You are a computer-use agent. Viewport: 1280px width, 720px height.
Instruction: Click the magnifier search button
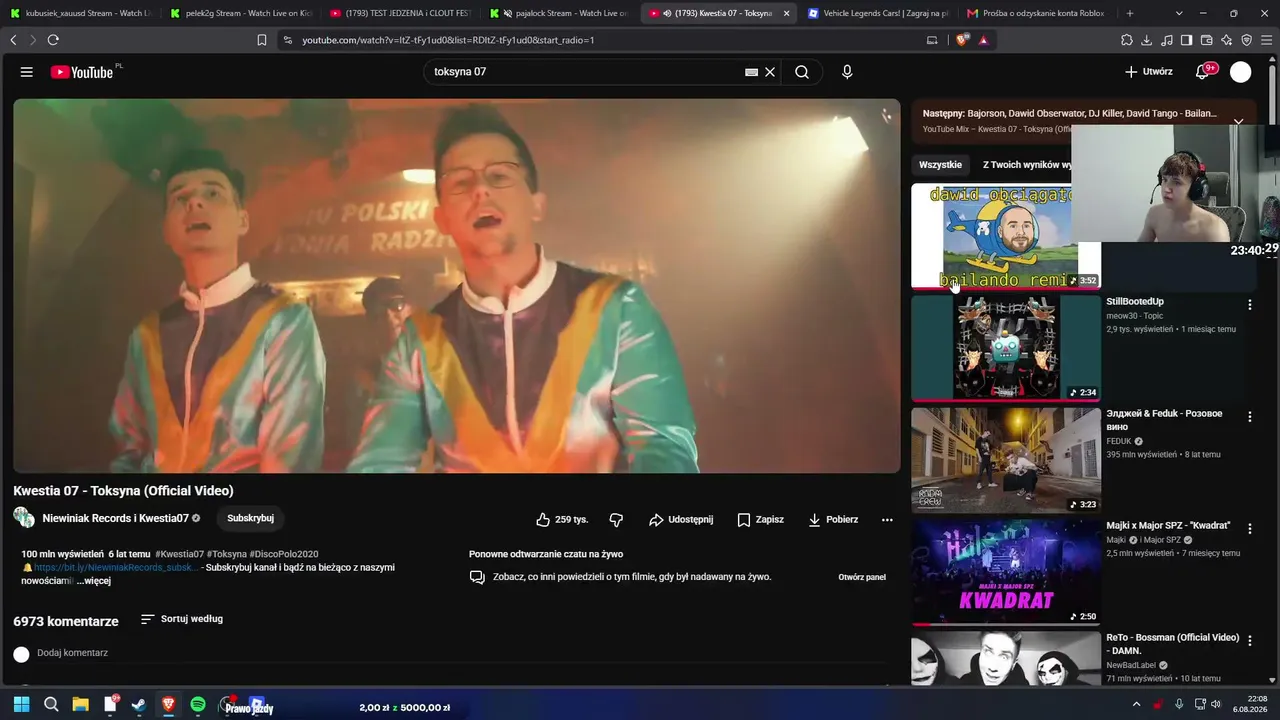802,72
